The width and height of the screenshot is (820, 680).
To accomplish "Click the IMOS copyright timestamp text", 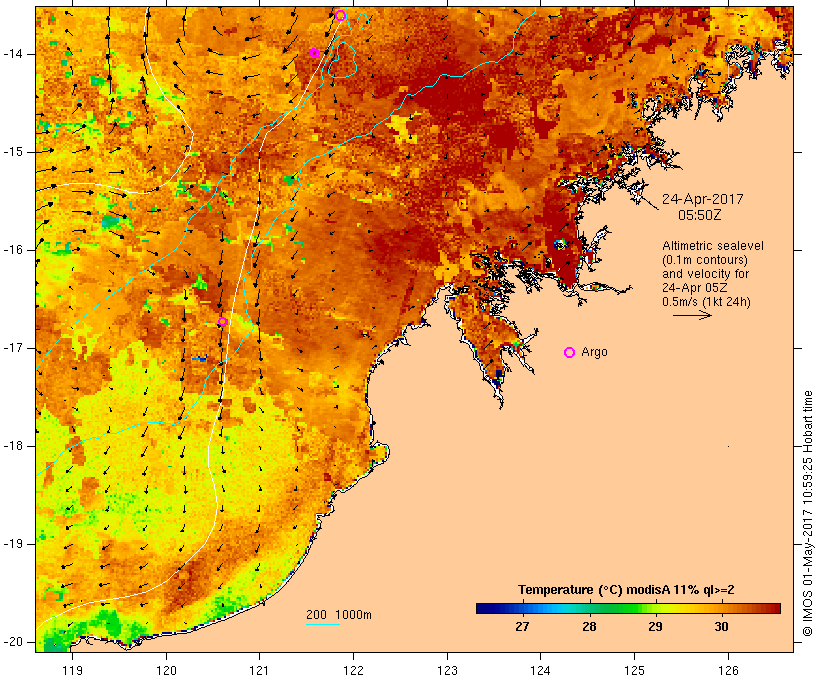I will tap(808, 513).
